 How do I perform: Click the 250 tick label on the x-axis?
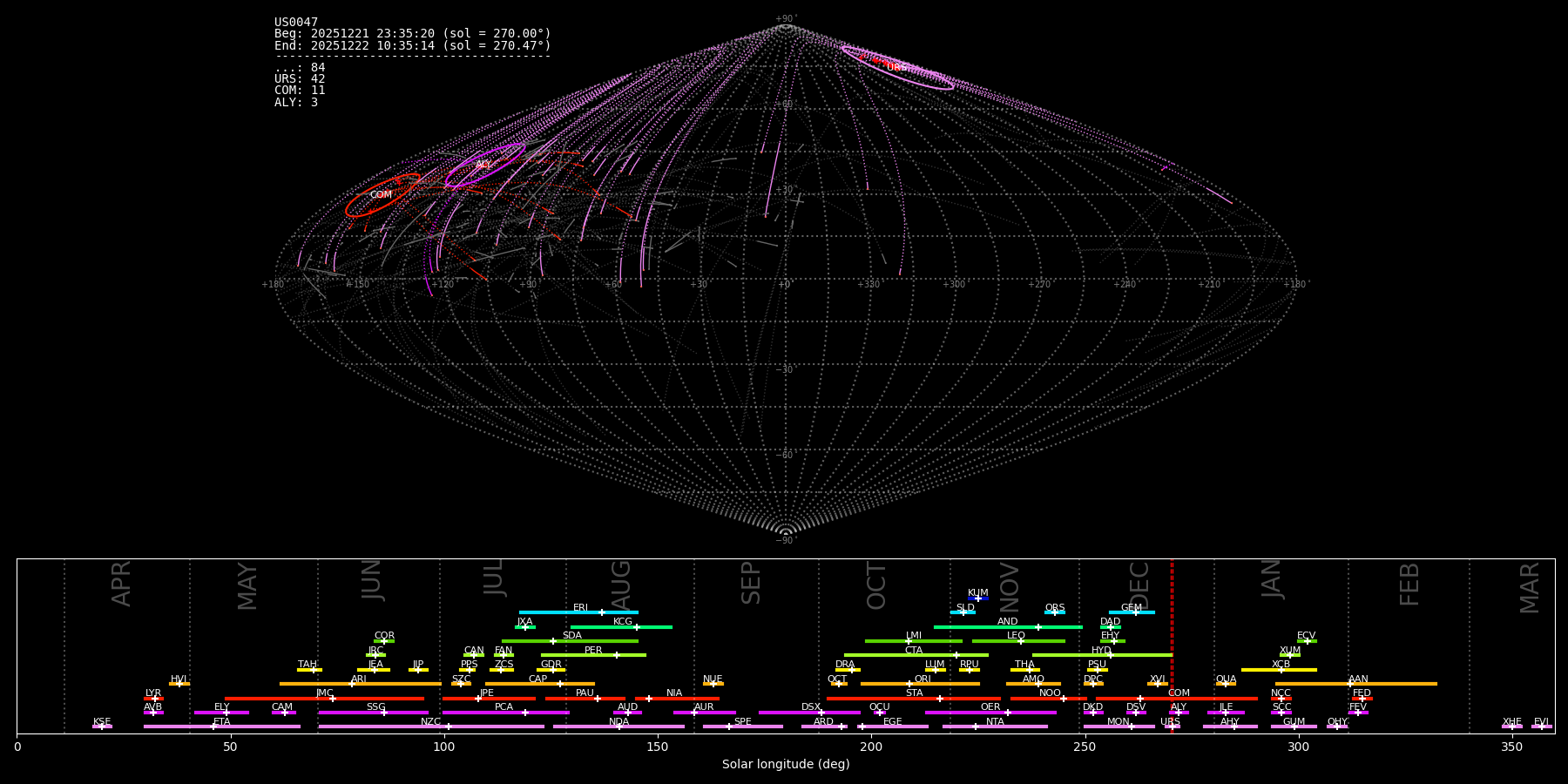point(1085,747)
